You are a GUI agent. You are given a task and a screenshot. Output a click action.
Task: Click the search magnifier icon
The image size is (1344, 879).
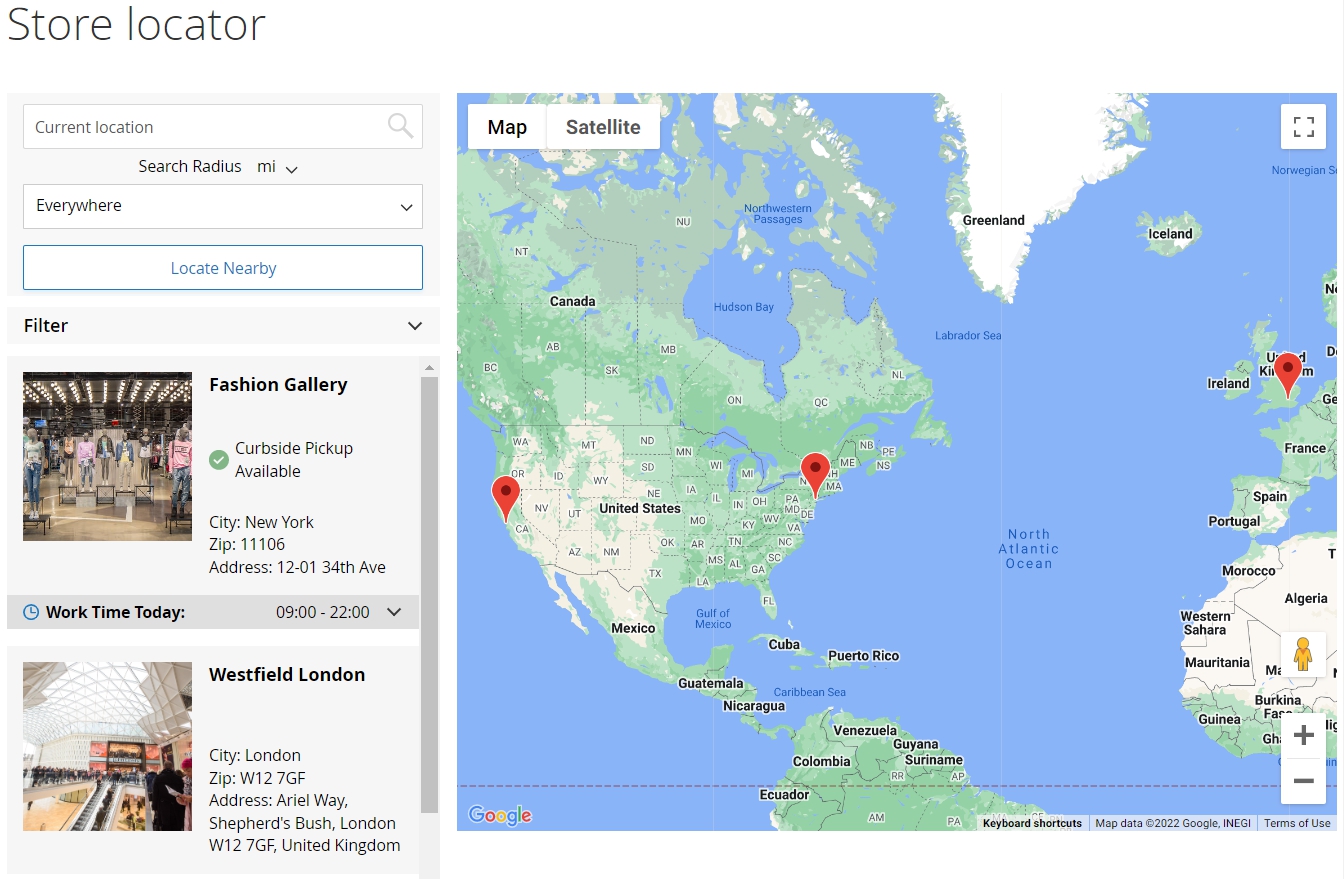click(400, 126)
